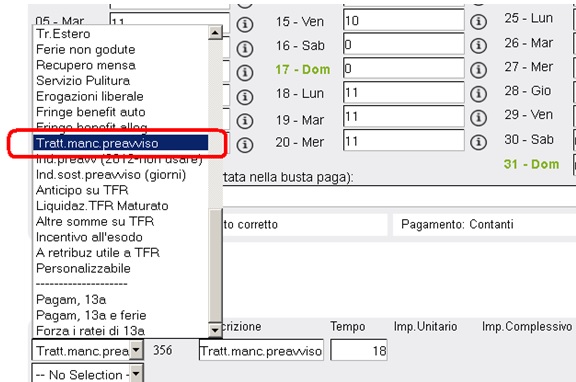The width and height of the screenshot is (576, 382).
Task: Select Servizio Pulitura entry
Action: pos(121,81)
